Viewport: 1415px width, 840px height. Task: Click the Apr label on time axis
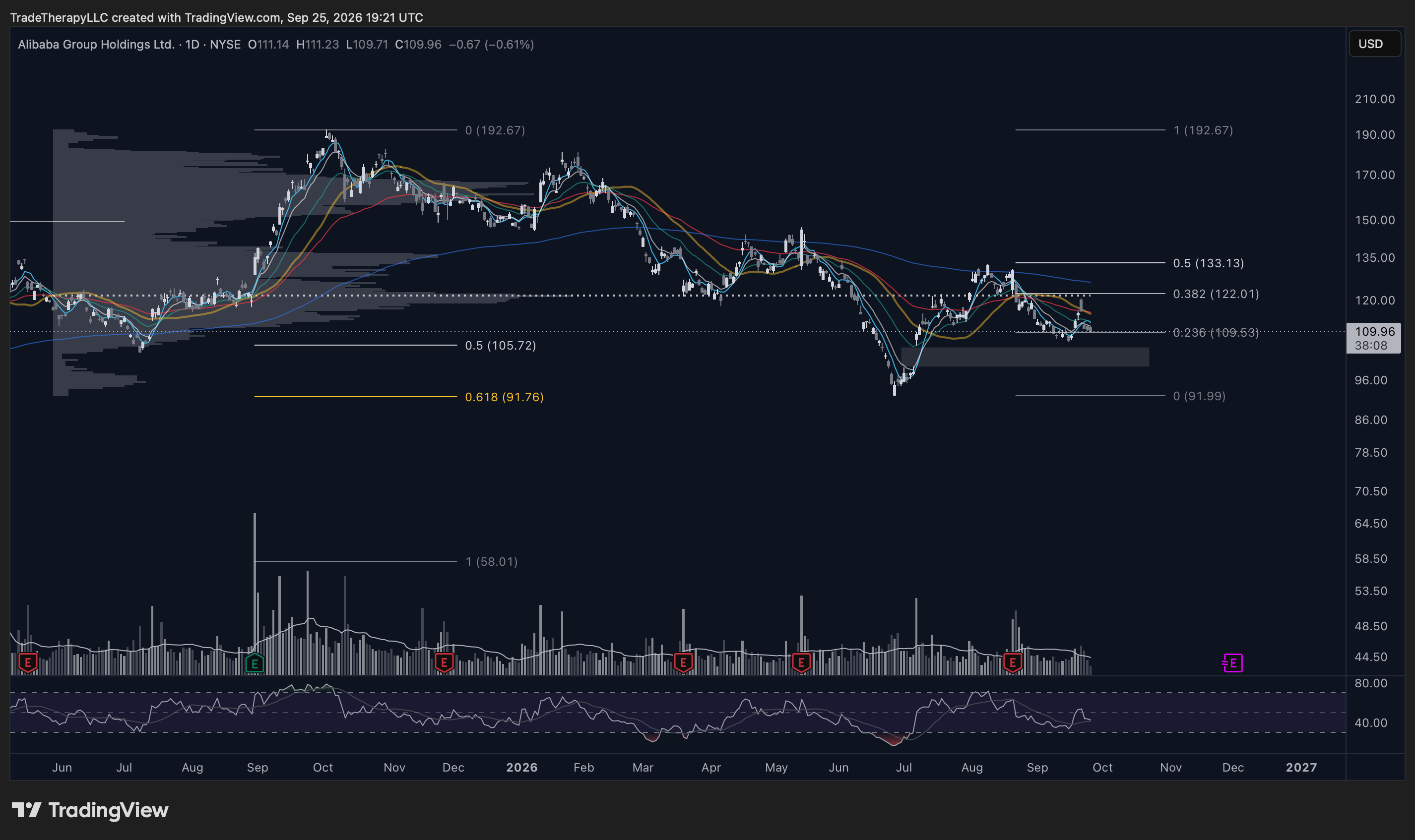click(711, 768)
